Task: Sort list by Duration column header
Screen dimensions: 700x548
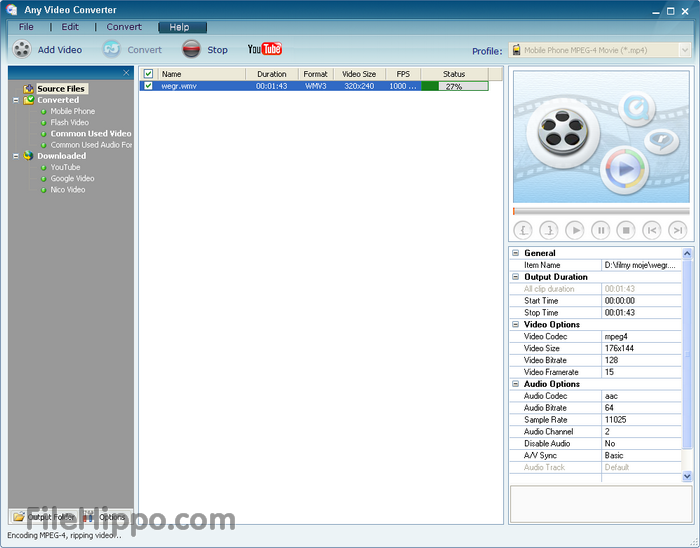Action: (271, 74)
